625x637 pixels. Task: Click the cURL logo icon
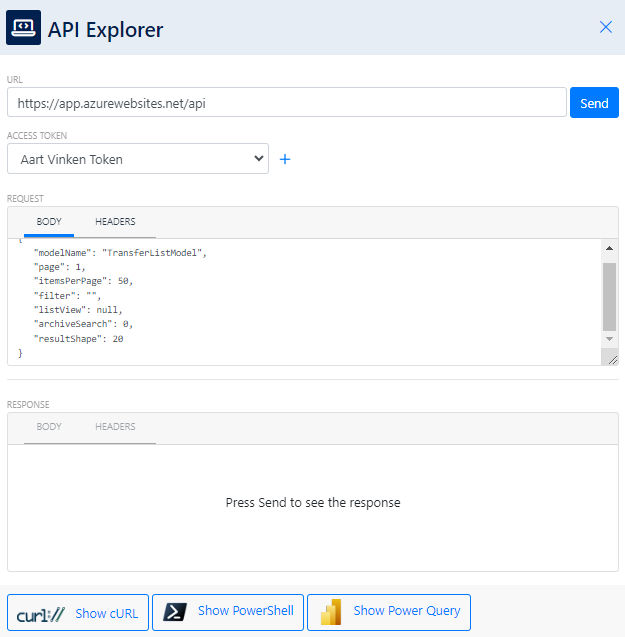pos(41,614)
